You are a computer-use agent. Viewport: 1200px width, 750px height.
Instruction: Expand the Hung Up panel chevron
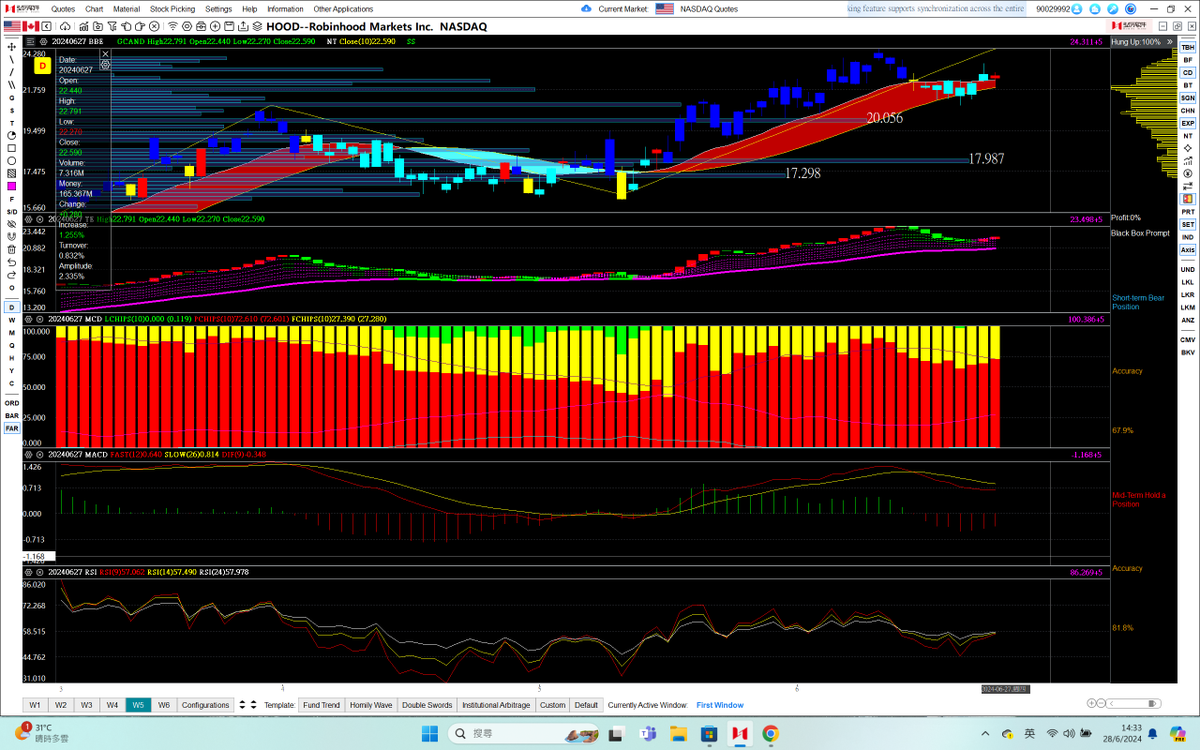pos(1169,42)
